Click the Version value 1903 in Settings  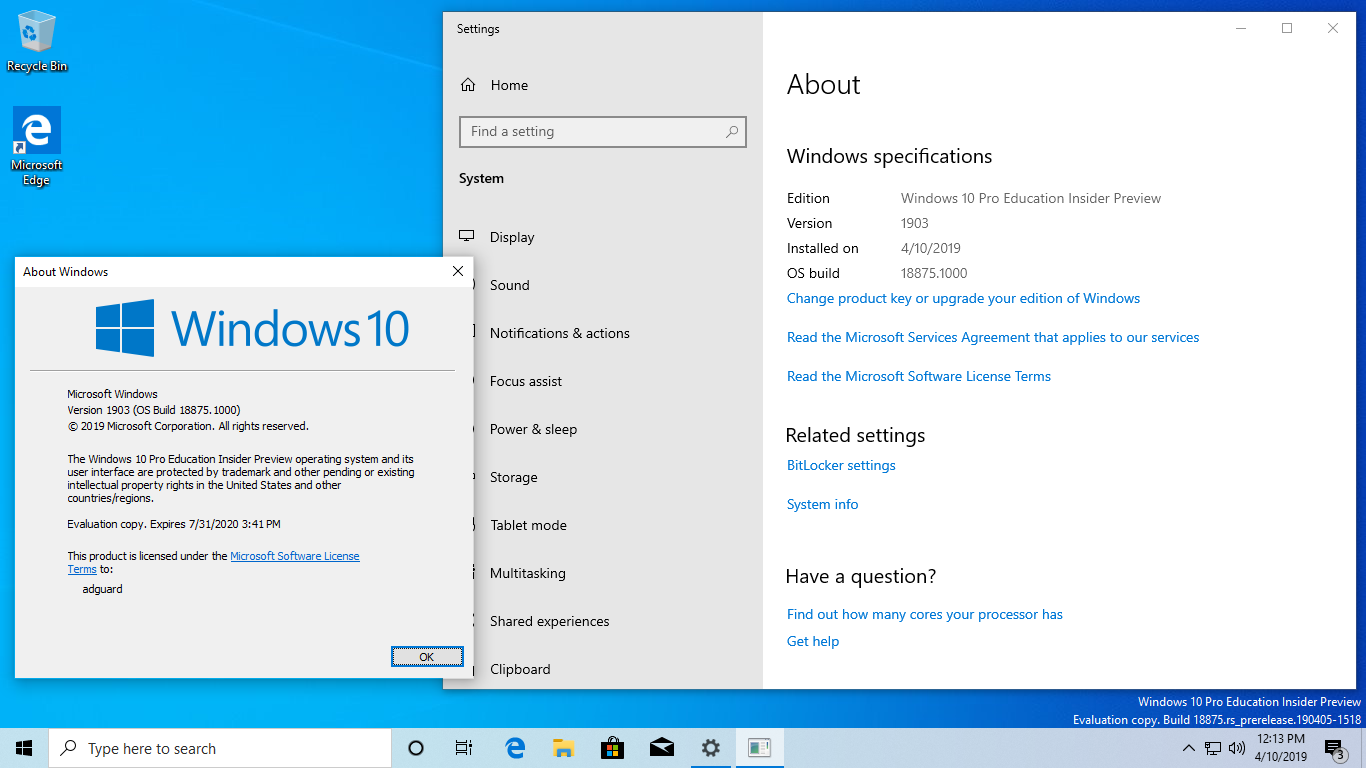pyautogui.click(x=915, y=223)
